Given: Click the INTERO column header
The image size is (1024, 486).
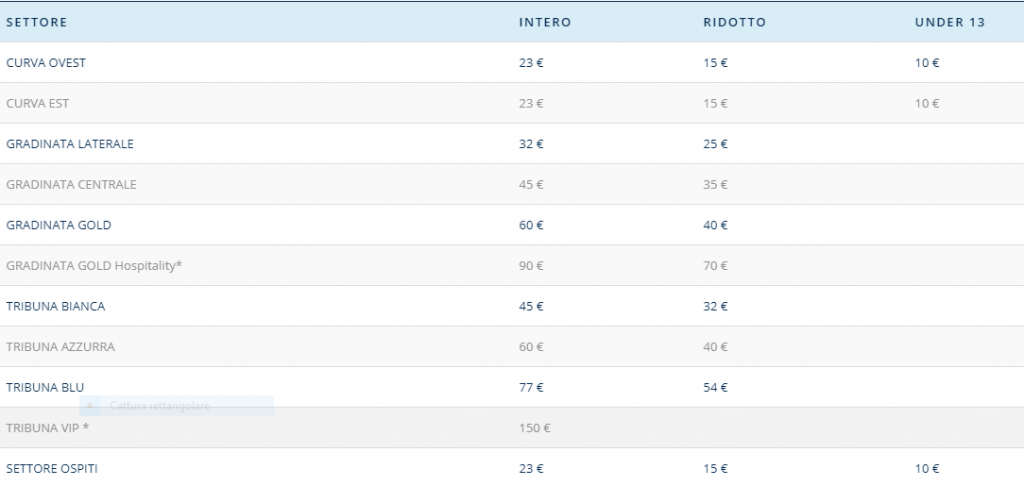Looking at the screenshot, I should point(545,22).
